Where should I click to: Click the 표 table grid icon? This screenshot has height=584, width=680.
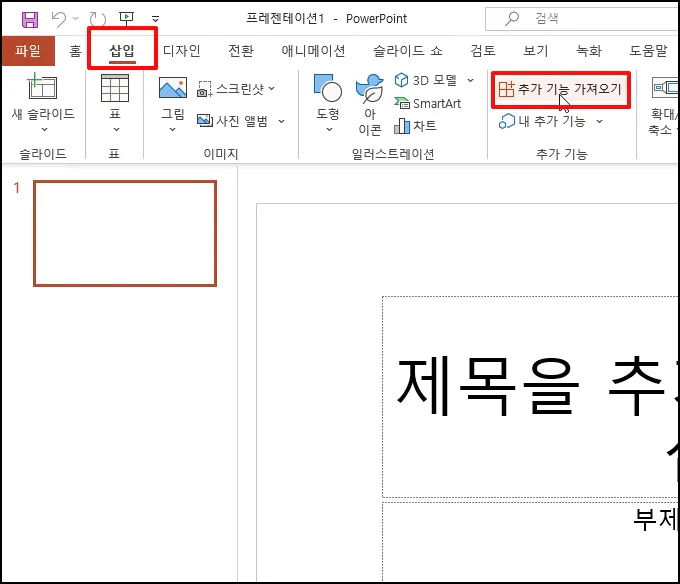pyautogui.click(x=115, y=88)
